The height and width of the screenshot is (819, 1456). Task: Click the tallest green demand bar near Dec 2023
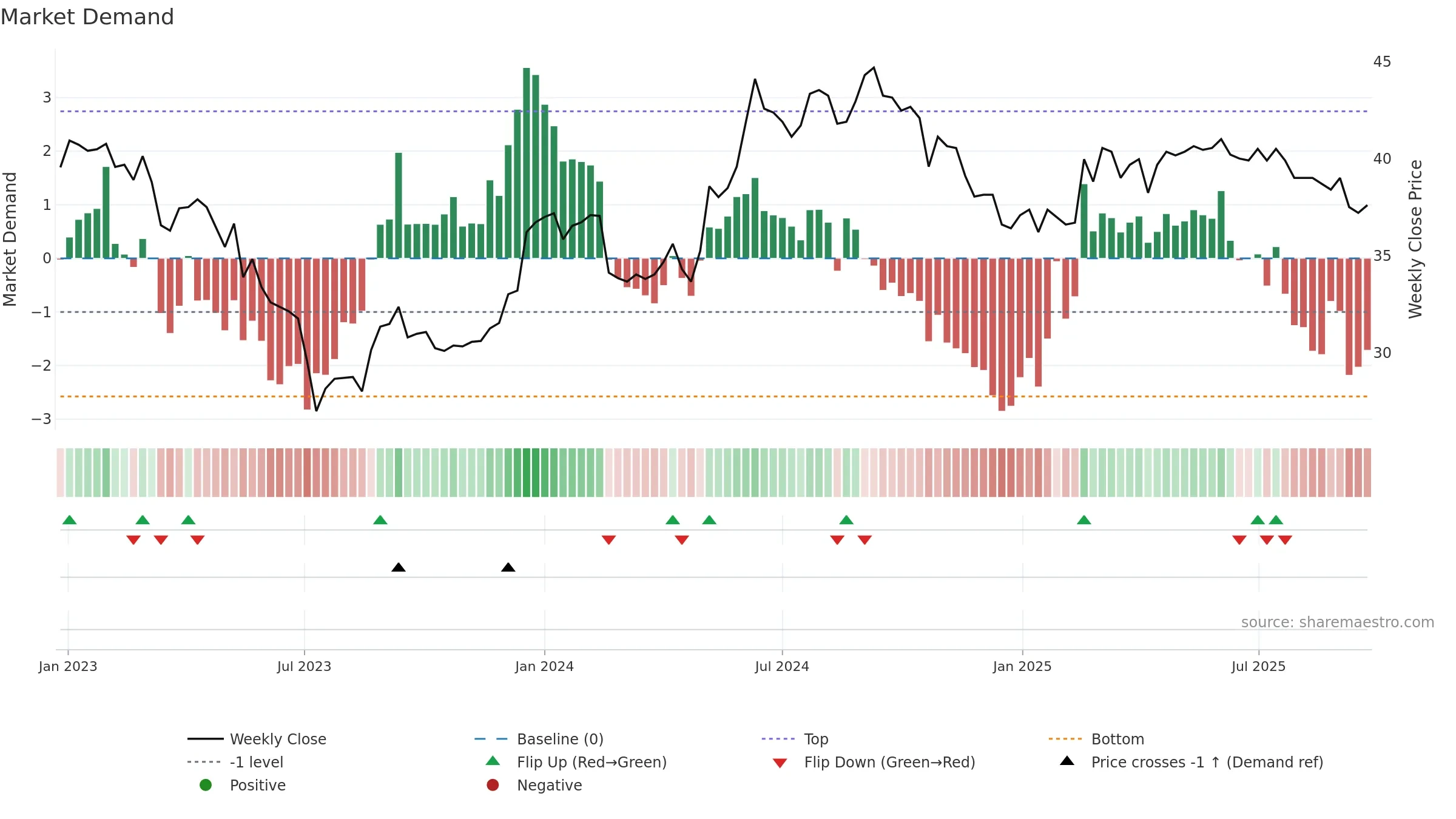(x=527, y=163)
